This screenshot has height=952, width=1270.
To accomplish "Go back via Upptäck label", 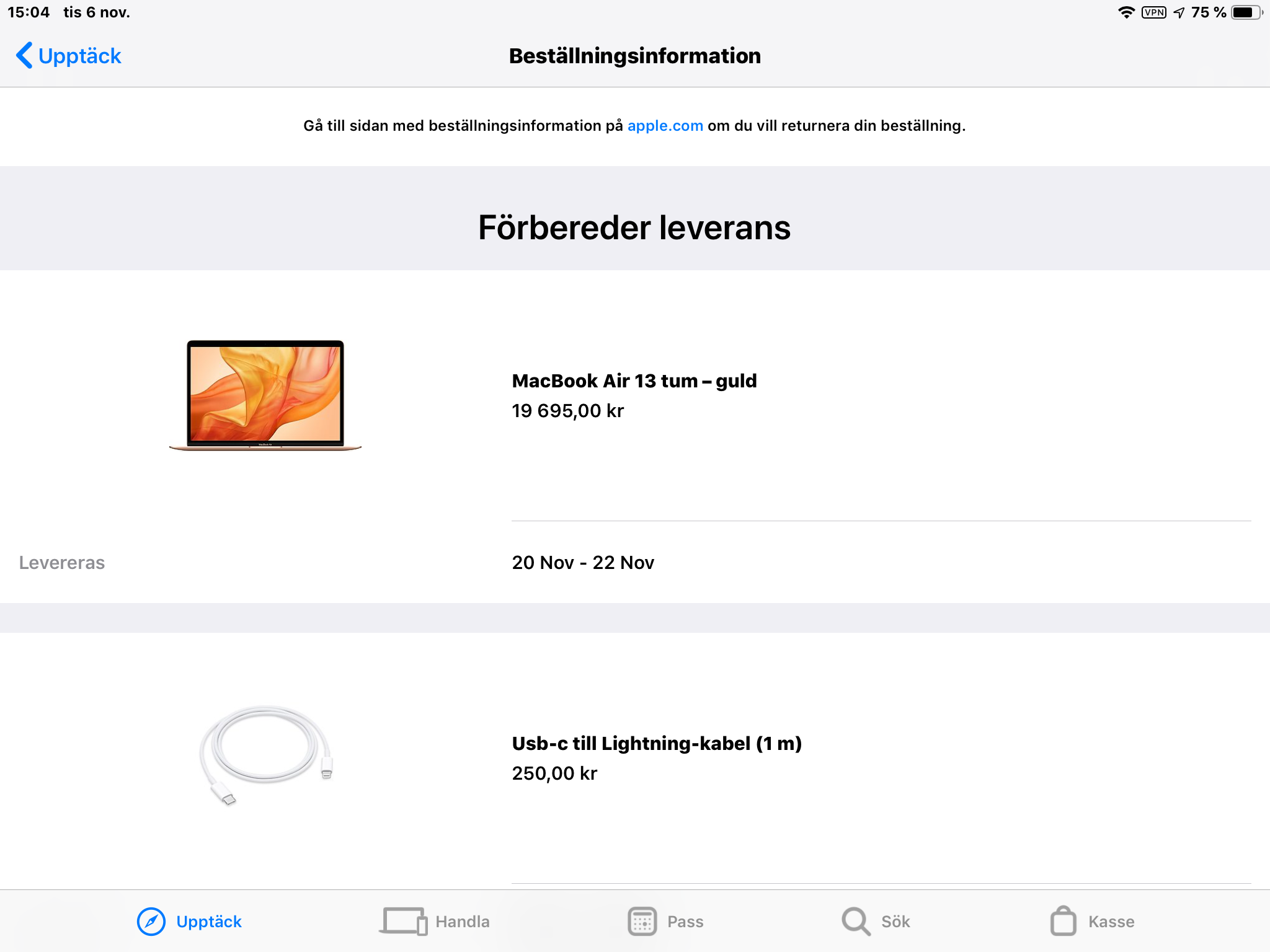I will [x=80, y=56].
